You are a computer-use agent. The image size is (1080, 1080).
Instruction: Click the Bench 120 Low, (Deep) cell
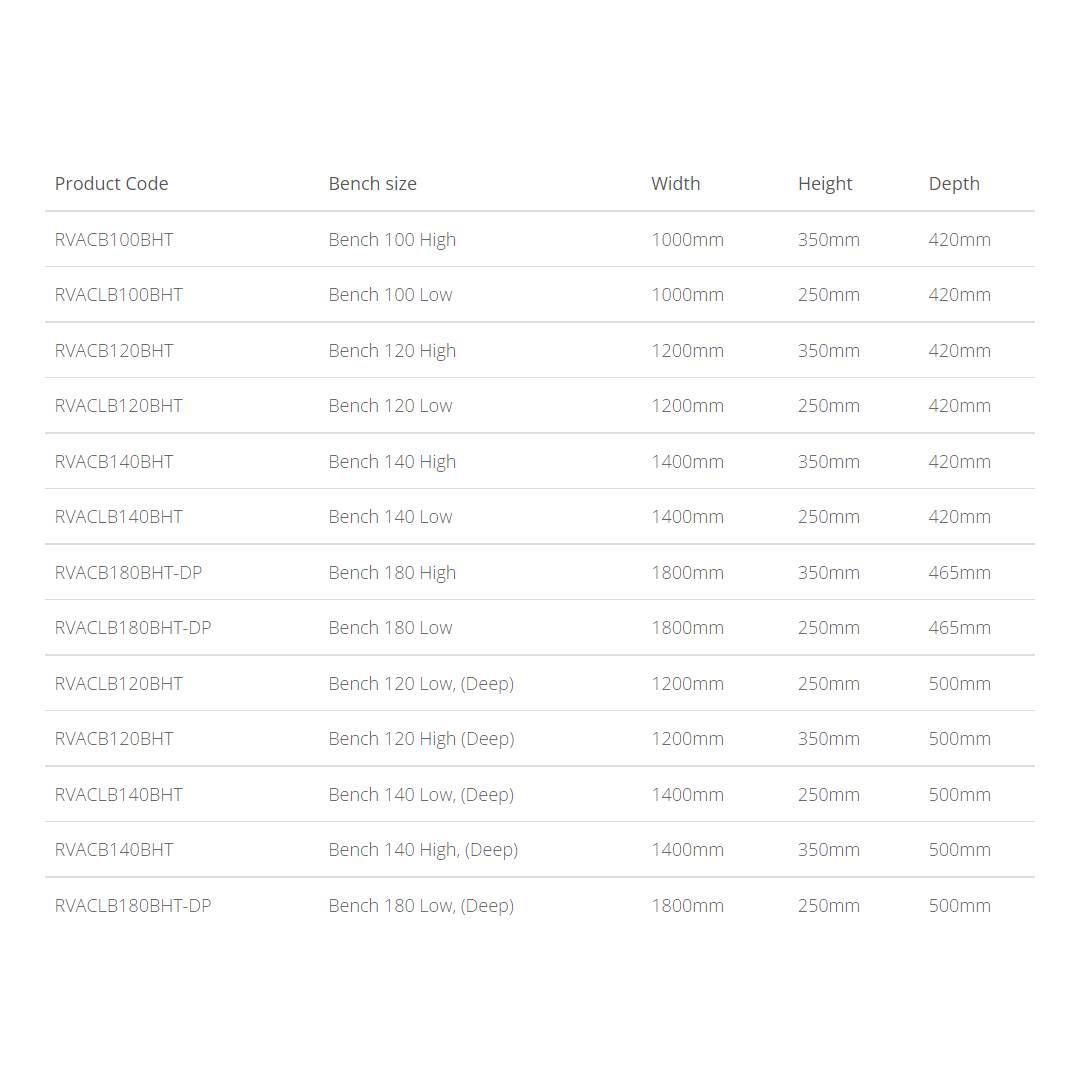click(422, 684)
